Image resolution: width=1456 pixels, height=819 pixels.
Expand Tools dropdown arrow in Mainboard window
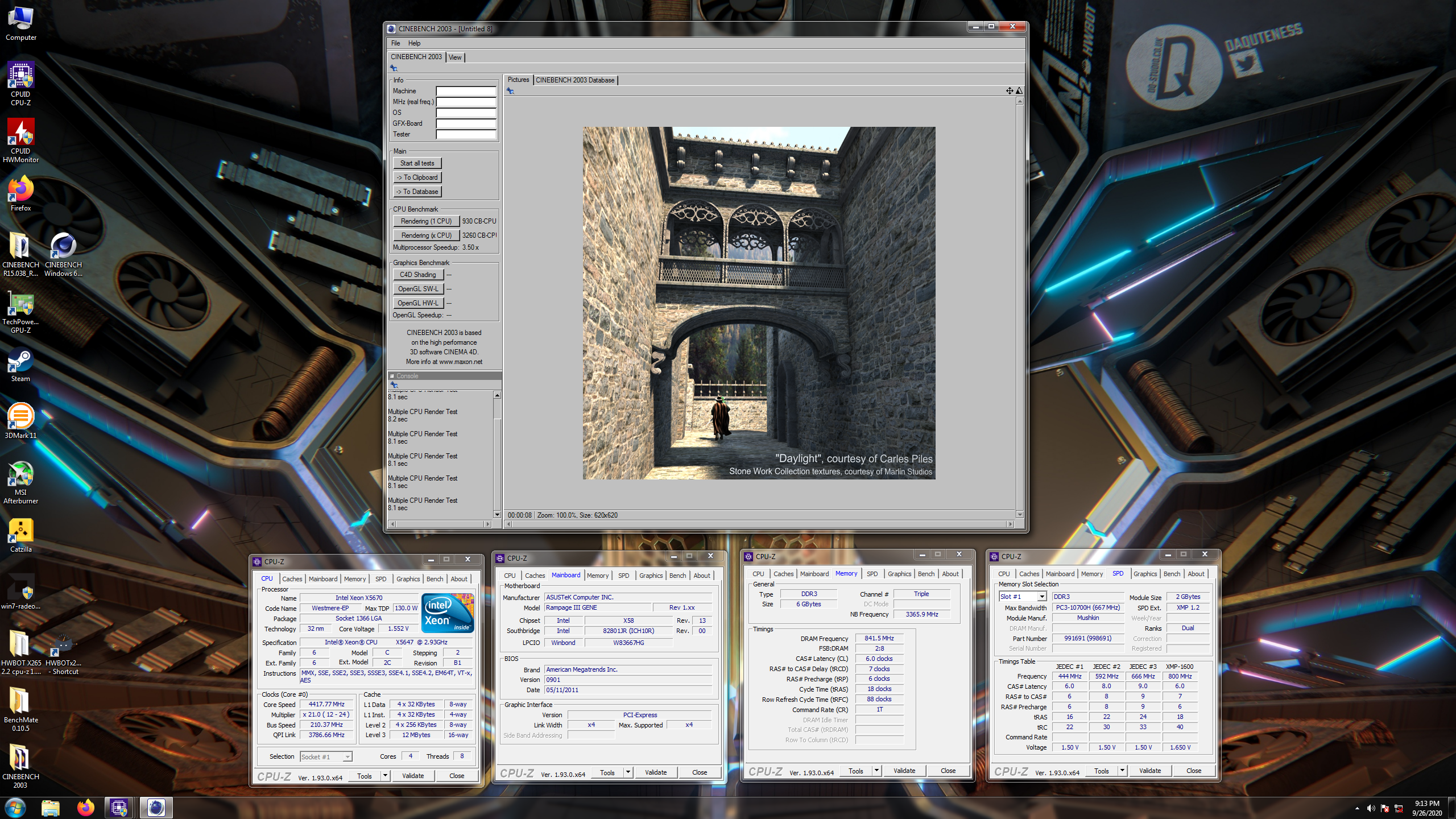(628, 772)
